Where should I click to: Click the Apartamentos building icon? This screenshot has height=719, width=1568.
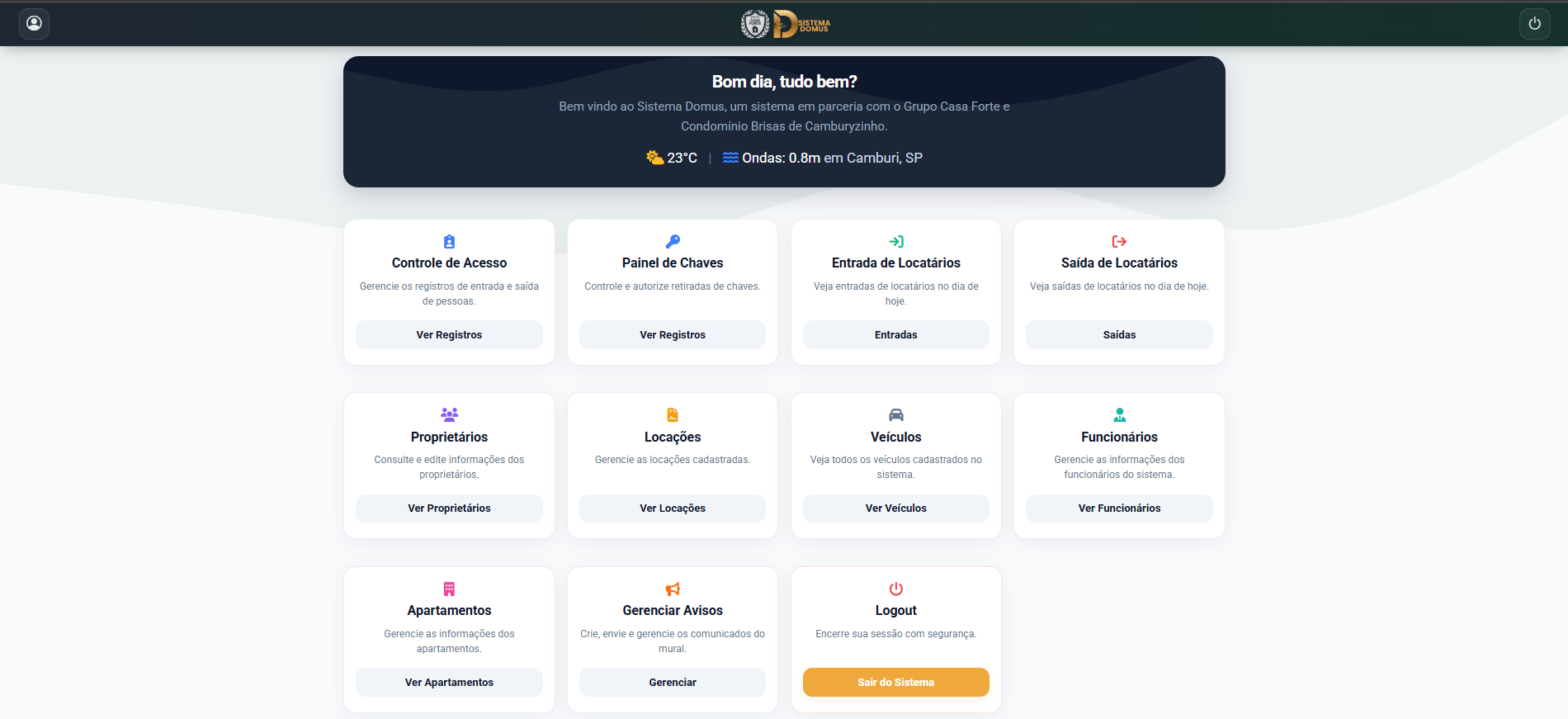point(449,589)
